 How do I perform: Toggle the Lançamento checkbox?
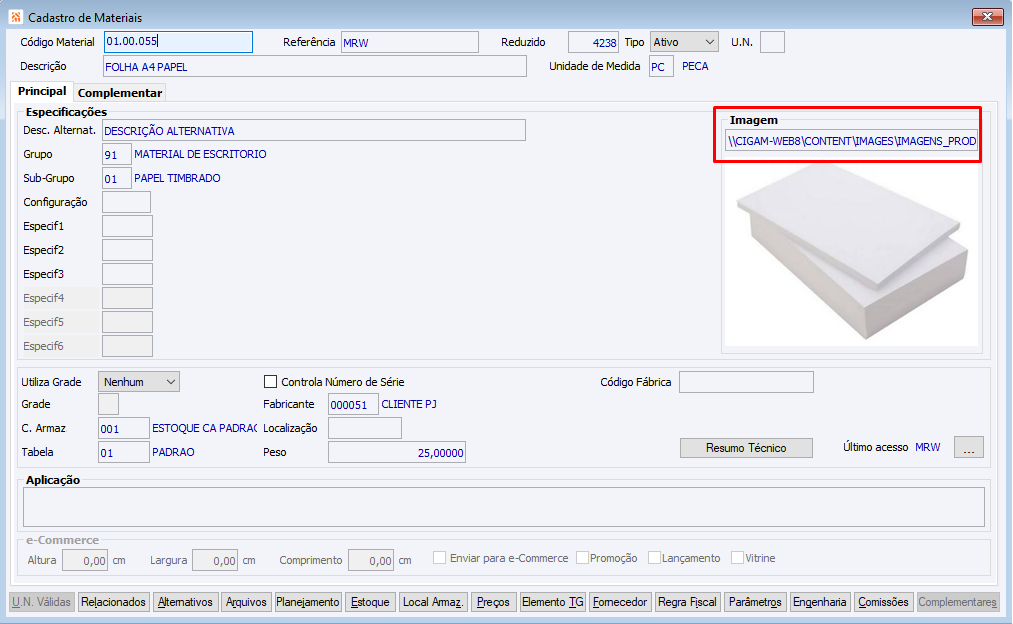click(x=654, y=557)
